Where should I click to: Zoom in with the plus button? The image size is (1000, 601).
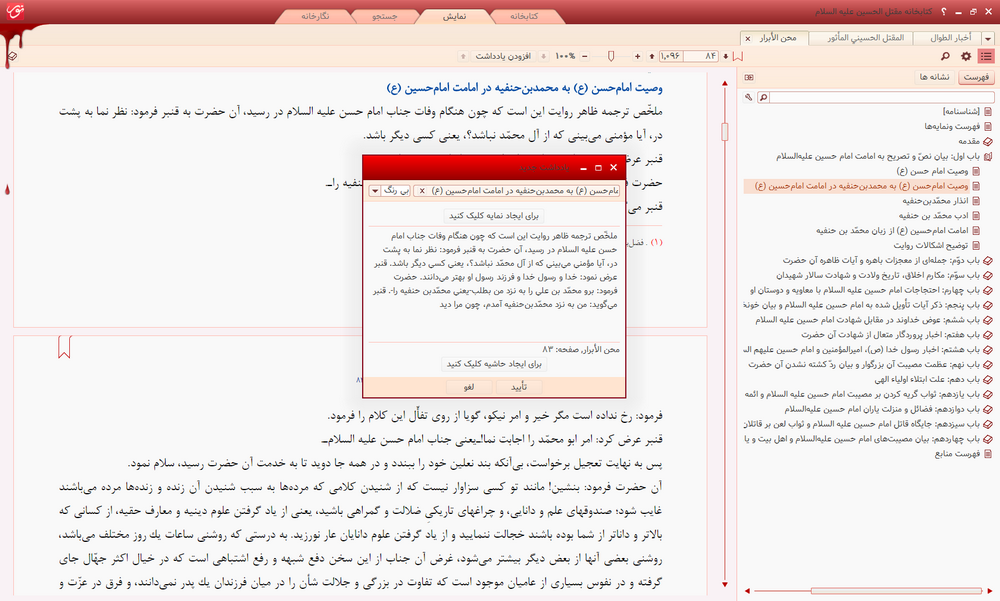(637, 56)
